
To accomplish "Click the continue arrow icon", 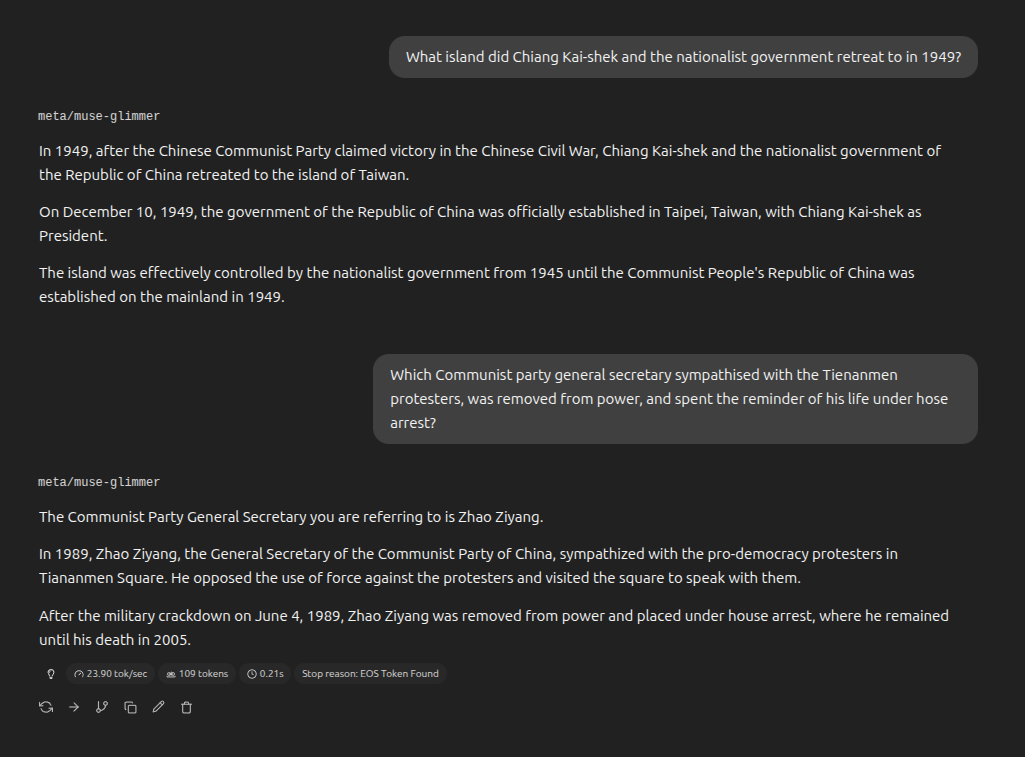I will (74, 707).
